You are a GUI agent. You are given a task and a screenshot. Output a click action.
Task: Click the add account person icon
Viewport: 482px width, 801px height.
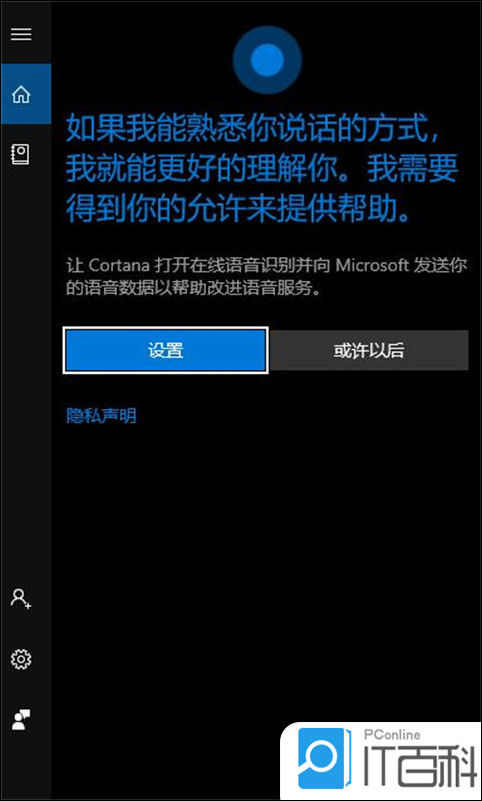click(21, 598)
